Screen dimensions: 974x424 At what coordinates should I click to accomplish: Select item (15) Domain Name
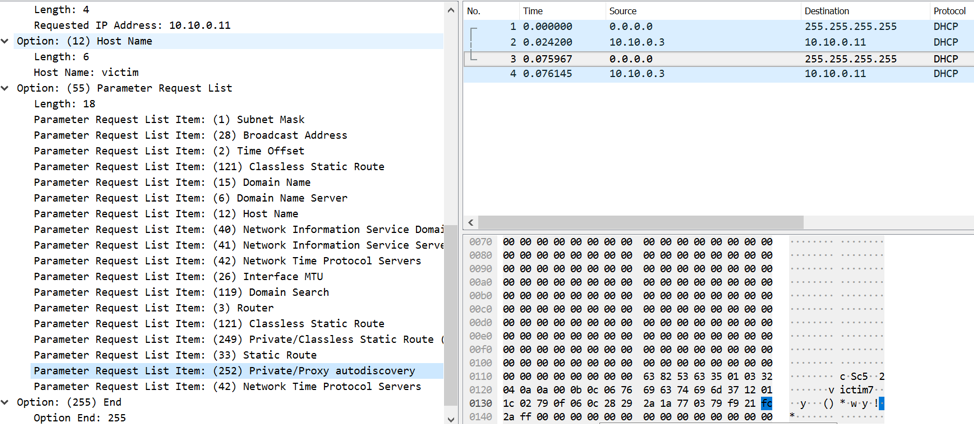(x=172, y=183)
